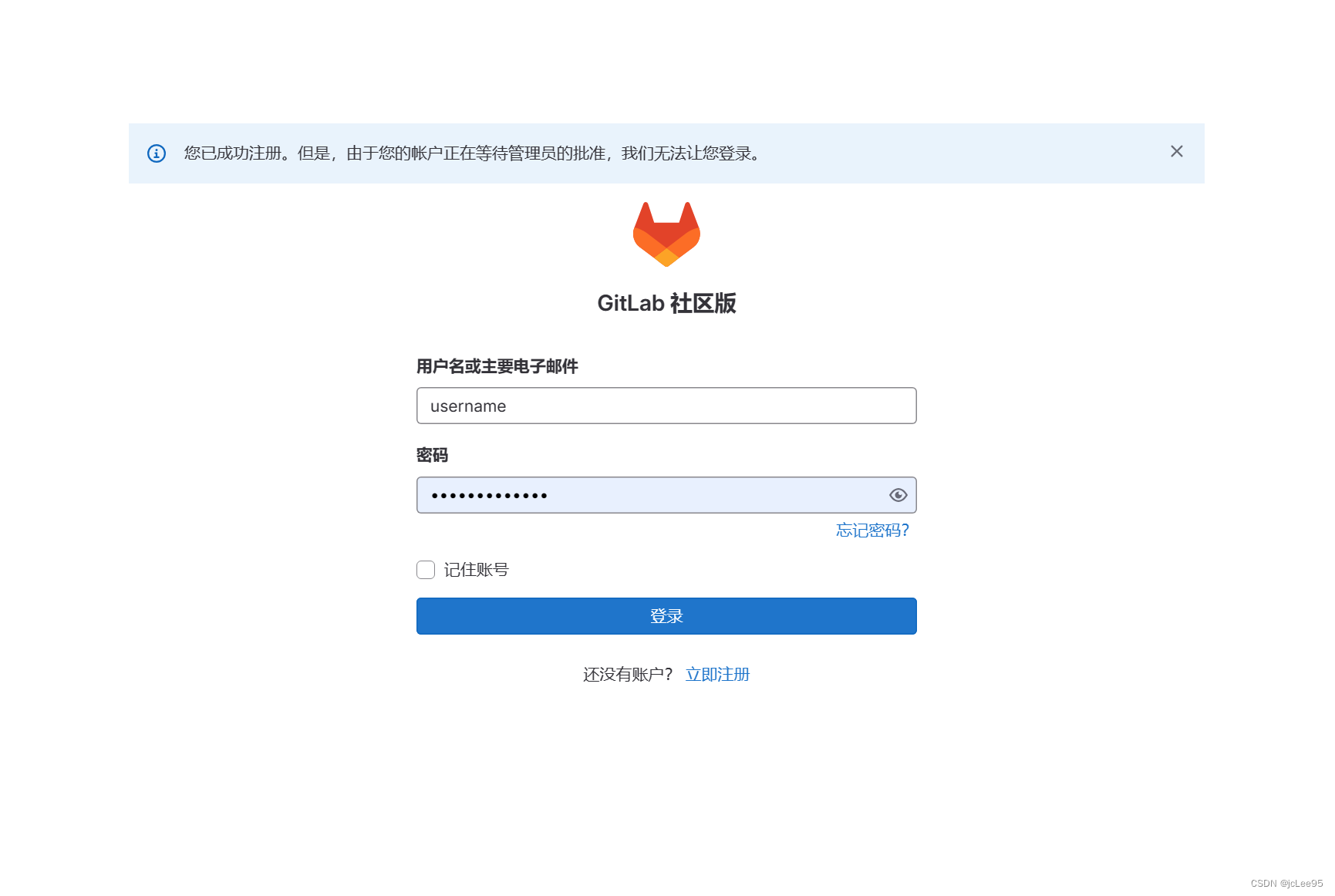Click the GitLab 社区版 heading
The width and height of the screenshot is (1335, 896).
click(666, 303)
